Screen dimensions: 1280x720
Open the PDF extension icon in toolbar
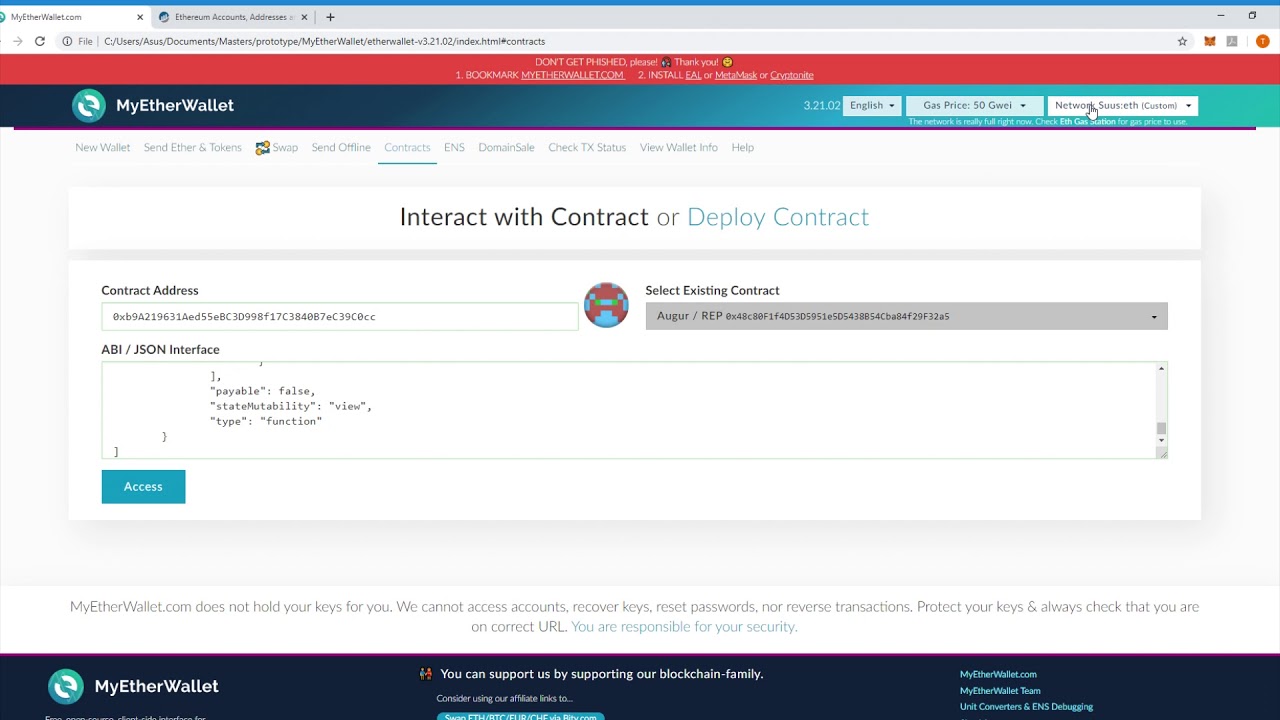click(x=1232, y=41)
